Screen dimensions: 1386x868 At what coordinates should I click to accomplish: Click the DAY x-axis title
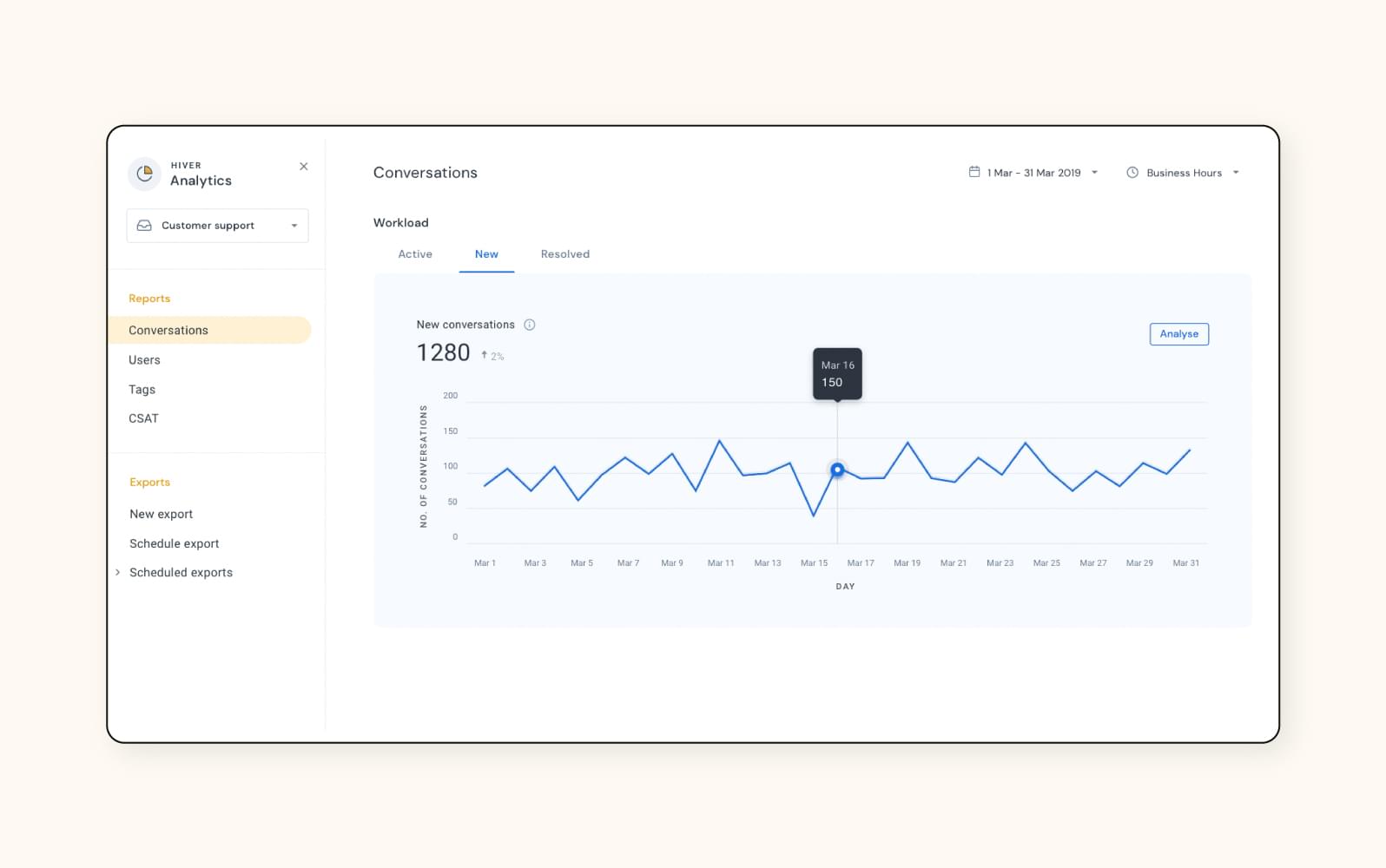coord(845,587)
